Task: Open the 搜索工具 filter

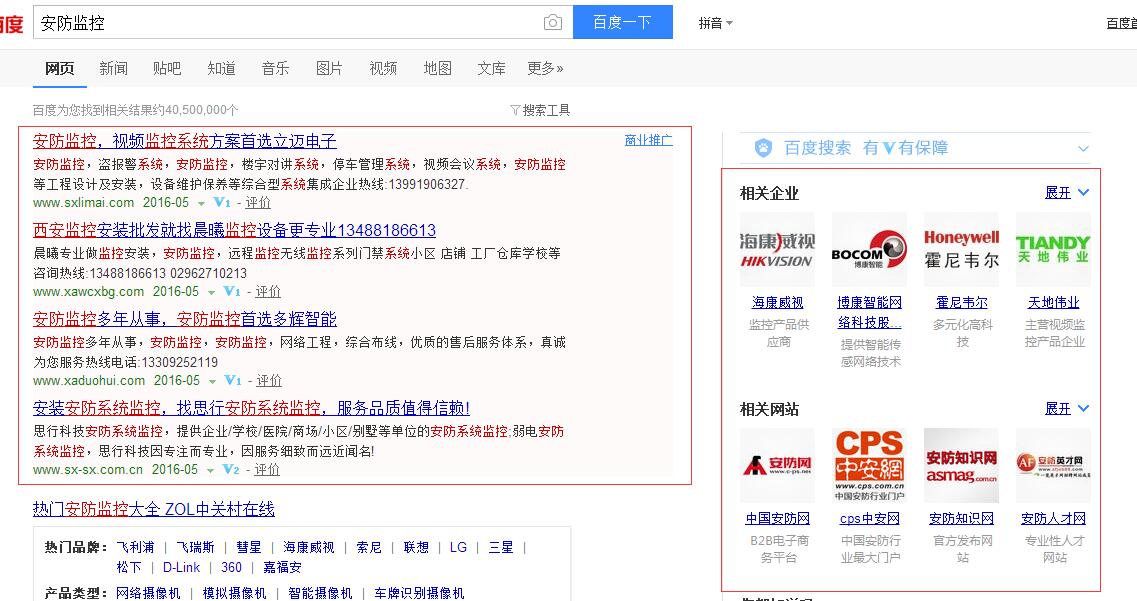Action: click(540, 110)
